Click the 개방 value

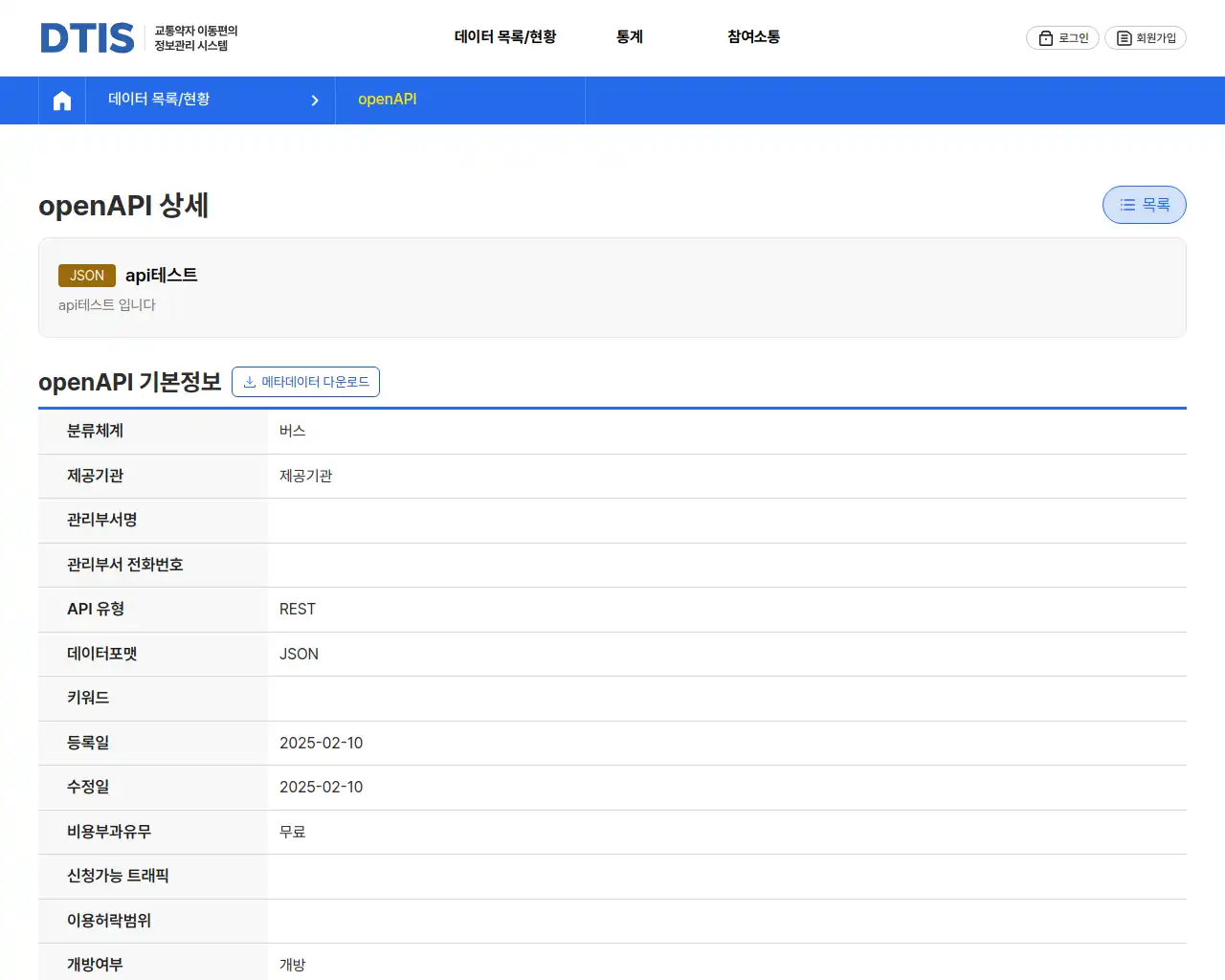(x=293, y=965)
